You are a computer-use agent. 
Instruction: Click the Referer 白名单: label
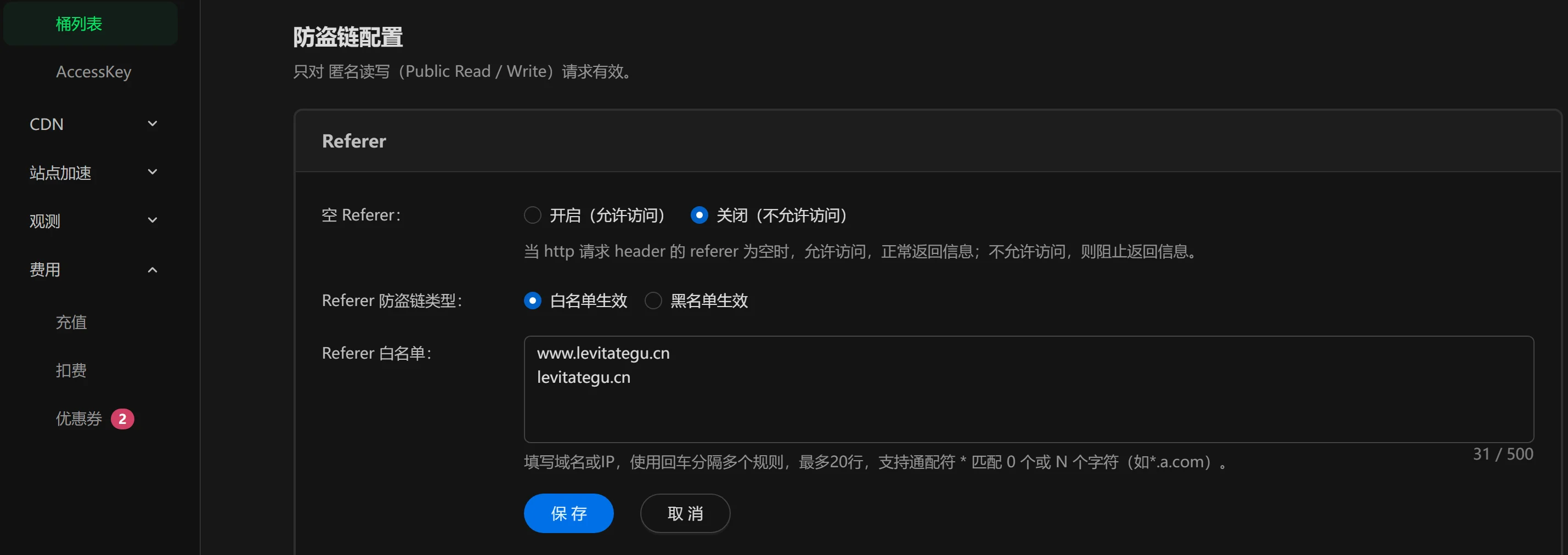pos(377,354)
